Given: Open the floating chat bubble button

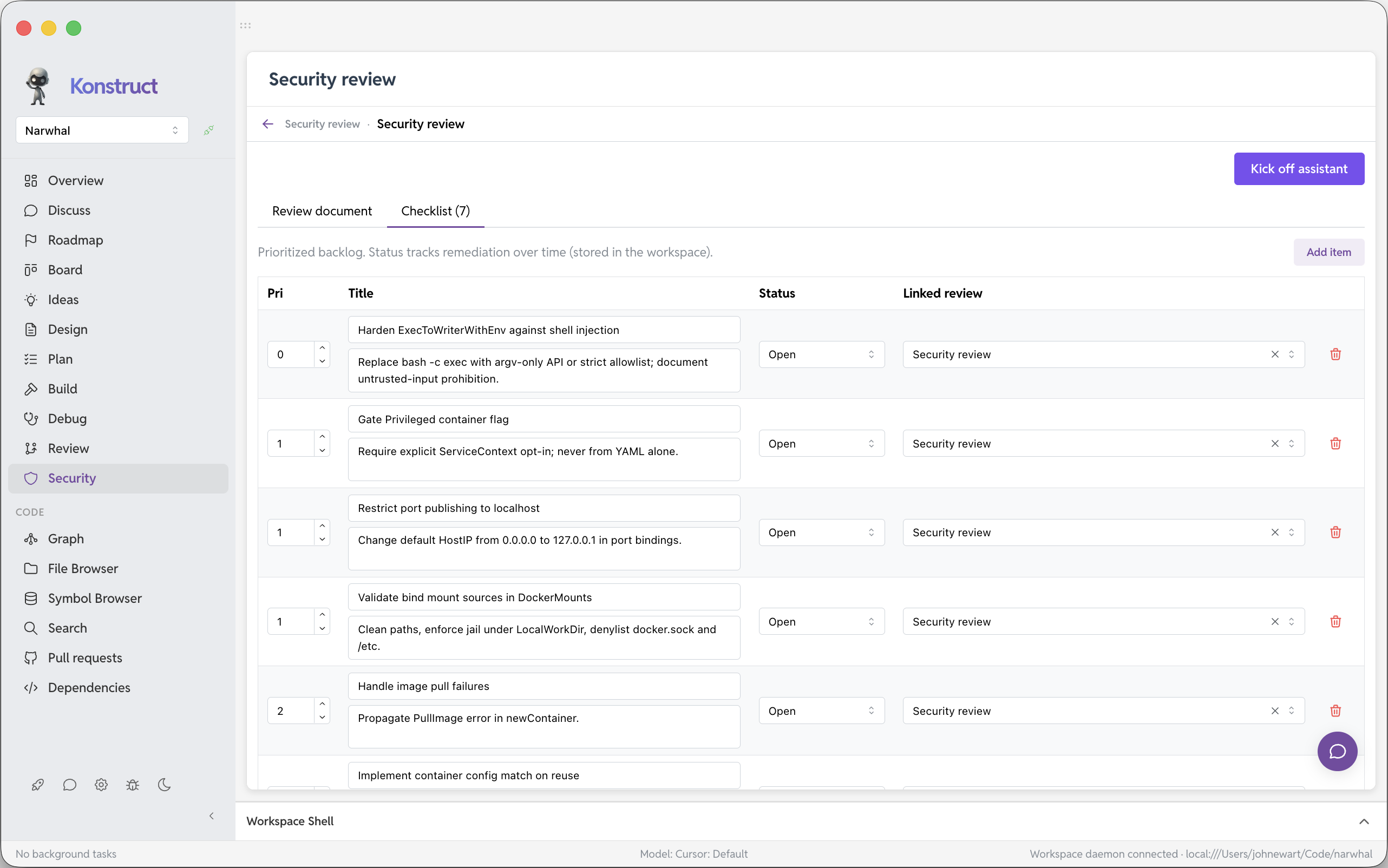Looking at the screenshot, I should click(1337, 751).
